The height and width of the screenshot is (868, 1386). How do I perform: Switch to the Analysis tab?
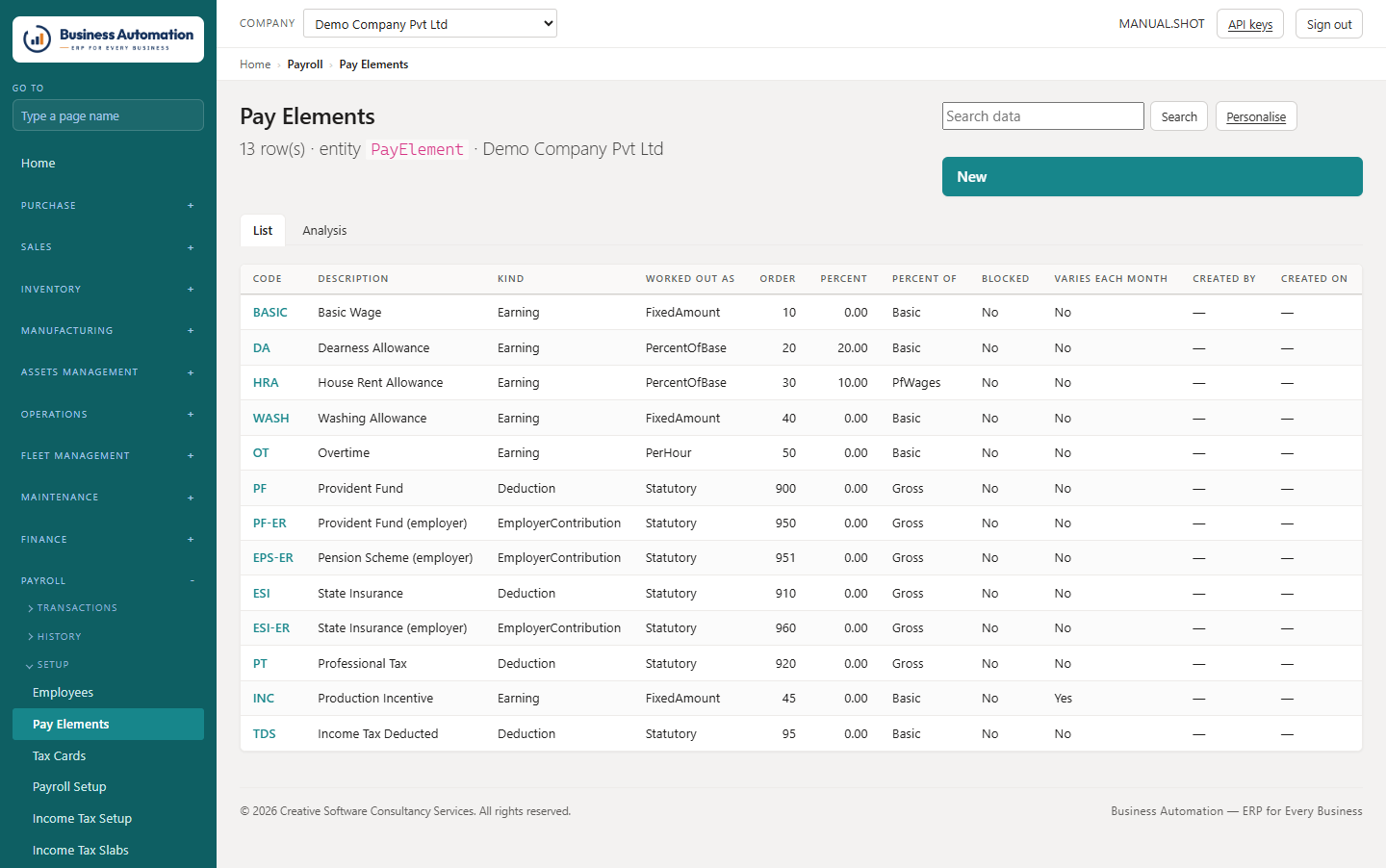pyautogui.click(x=324, y=231)
